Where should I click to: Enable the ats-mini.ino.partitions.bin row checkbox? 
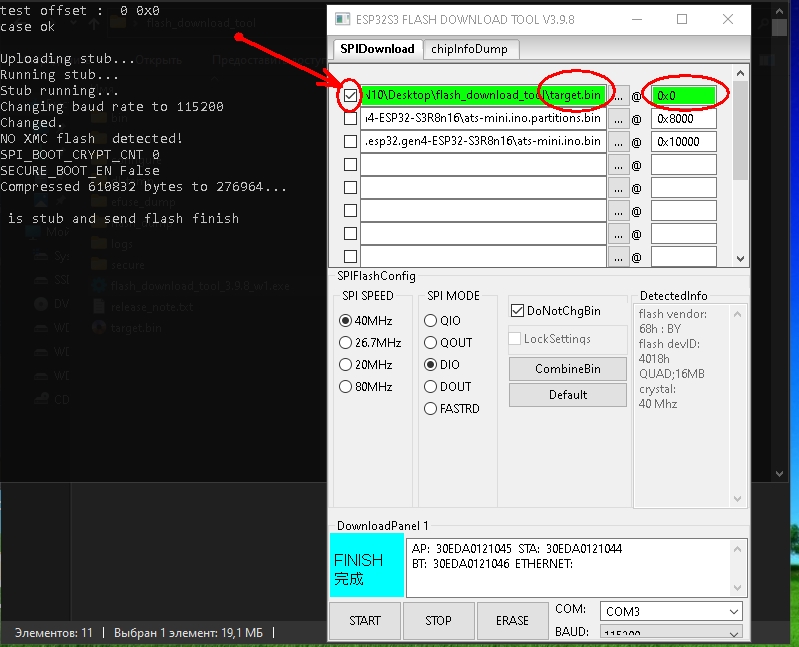(350, 118)
